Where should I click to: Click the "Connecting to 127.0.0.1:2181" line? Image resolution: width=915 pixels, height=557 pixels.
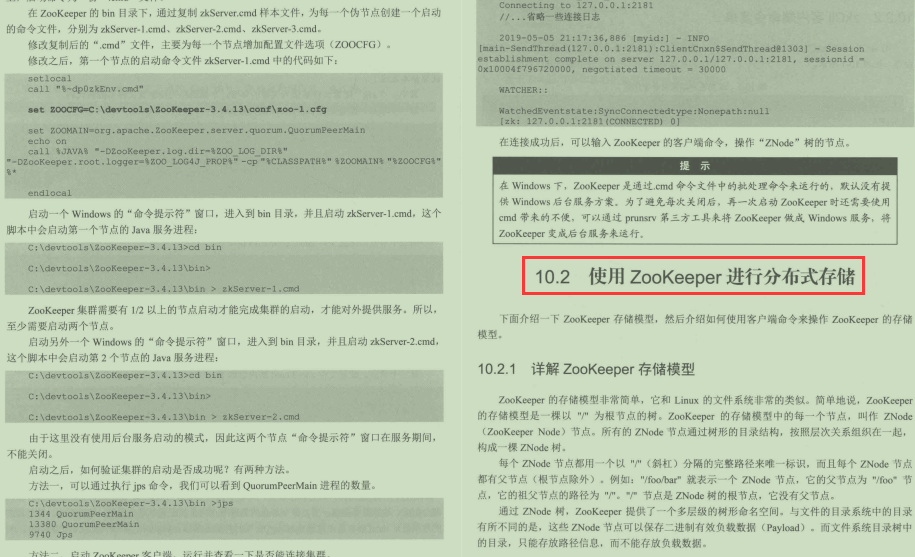(x=576, y=5)
